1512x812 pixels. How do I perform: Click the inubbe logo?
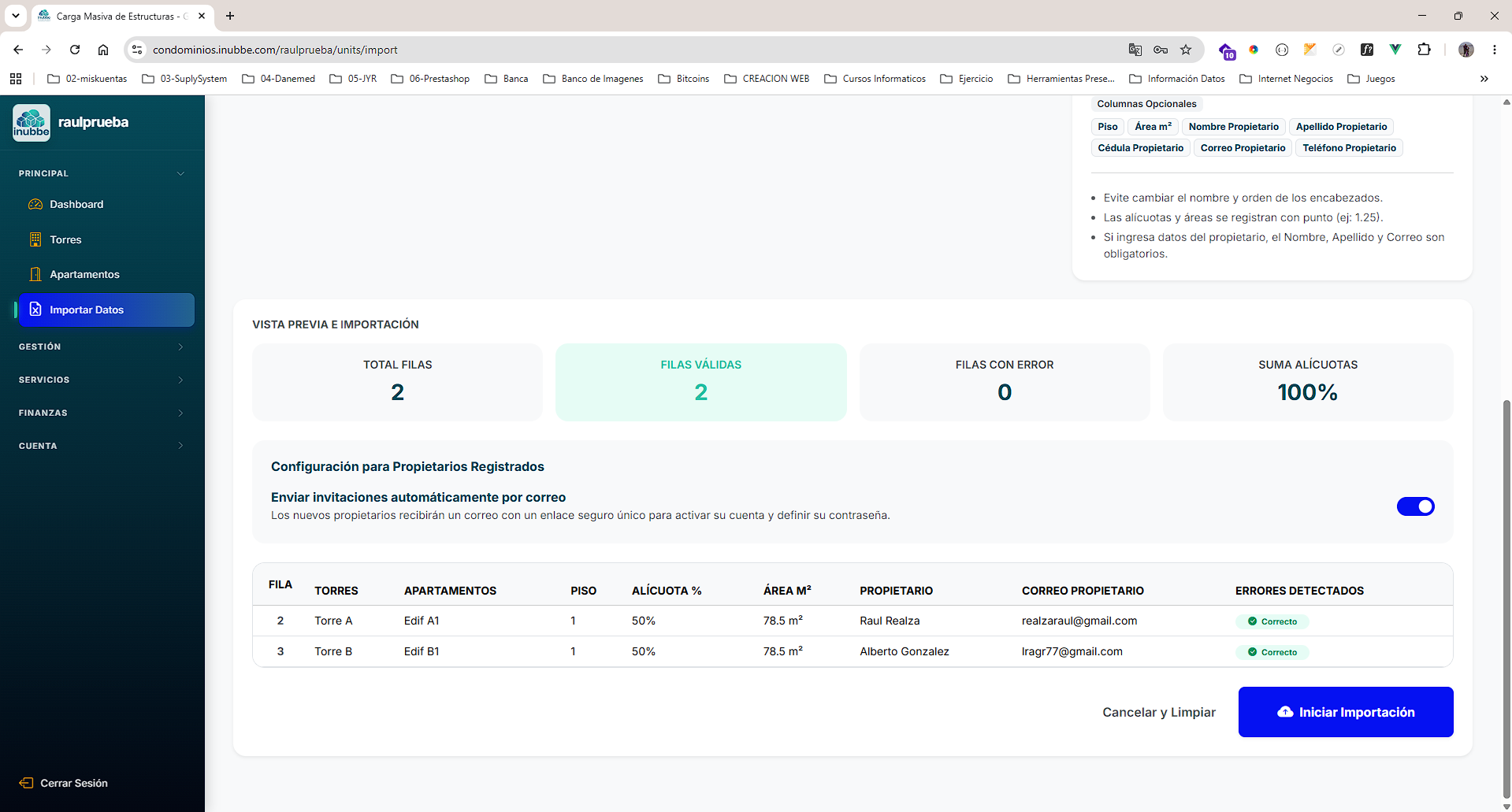pos(32,123)
